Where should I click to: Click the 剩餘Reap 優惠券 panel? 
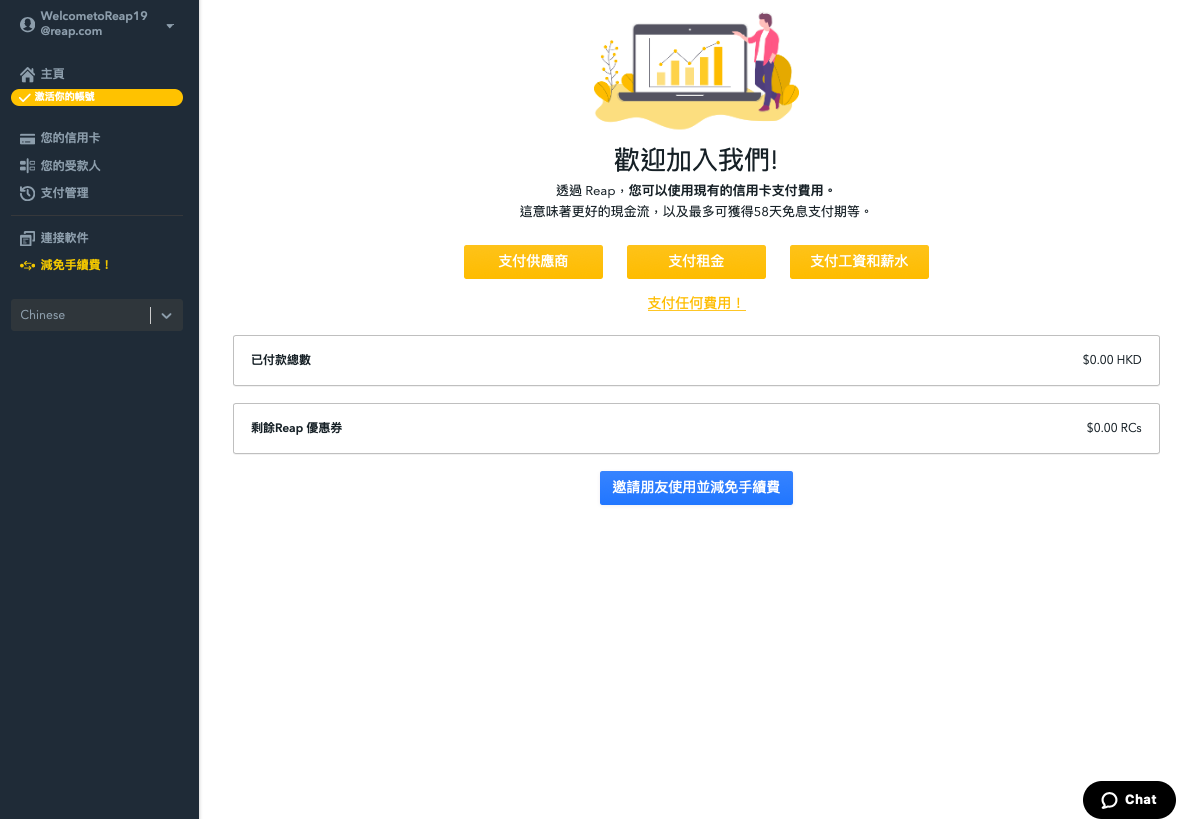tap(696, 428)
